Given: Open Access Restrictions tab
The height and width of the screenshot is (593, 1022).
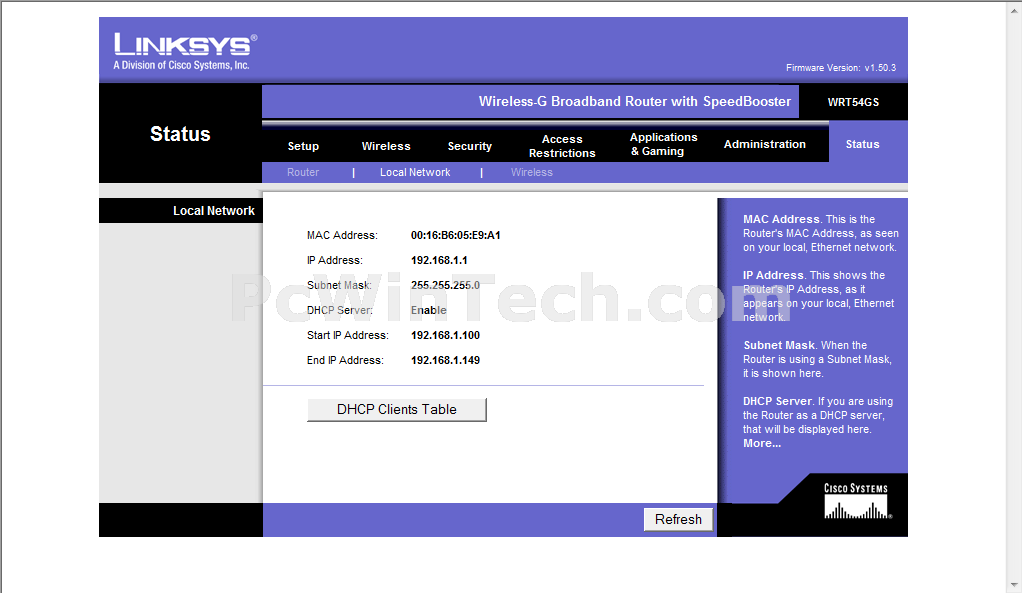Looking at the screenshot, I should point(562,146).
